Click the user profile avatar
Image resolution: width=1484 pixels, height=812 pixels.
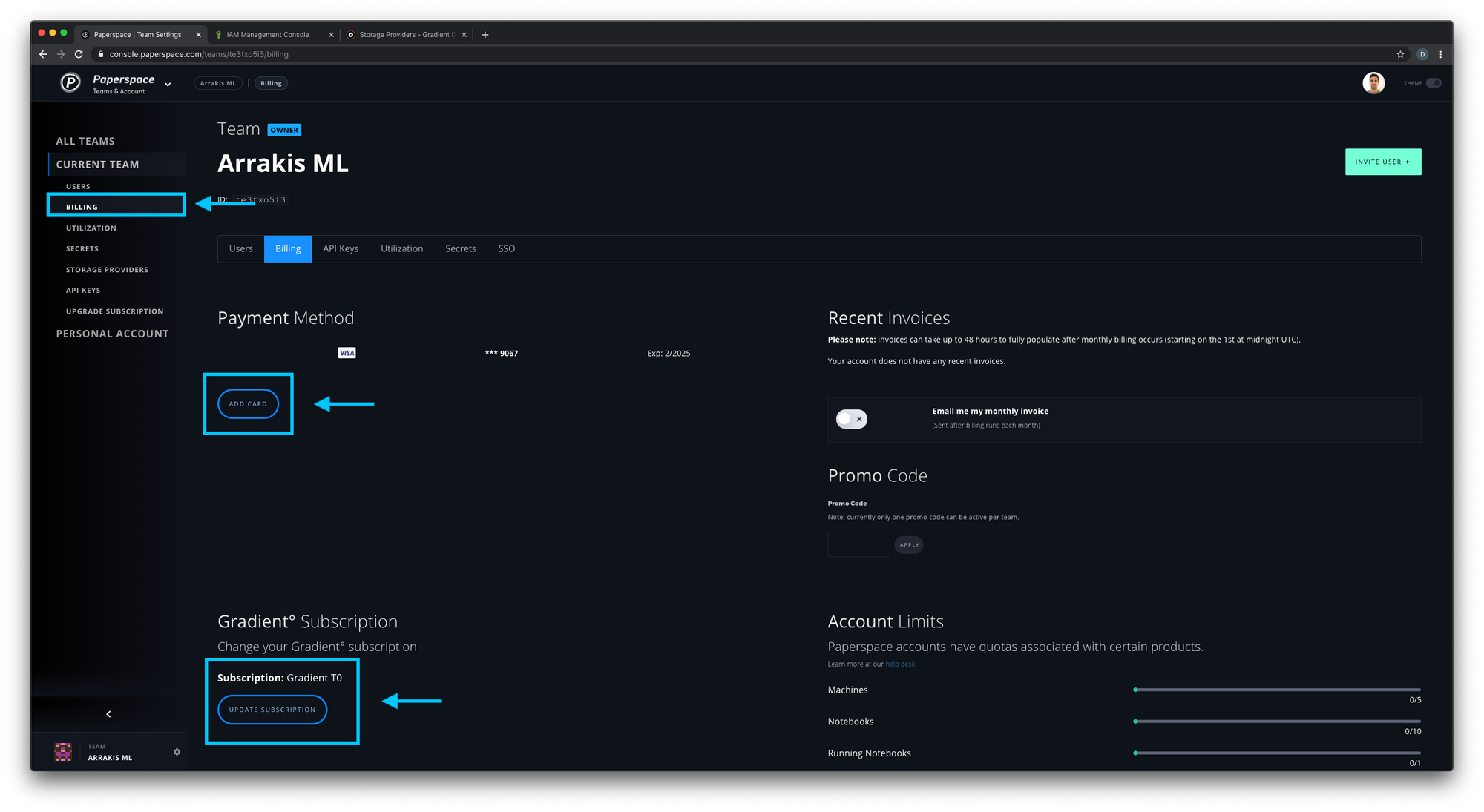pyautogui.click(x=1373, y=83)
